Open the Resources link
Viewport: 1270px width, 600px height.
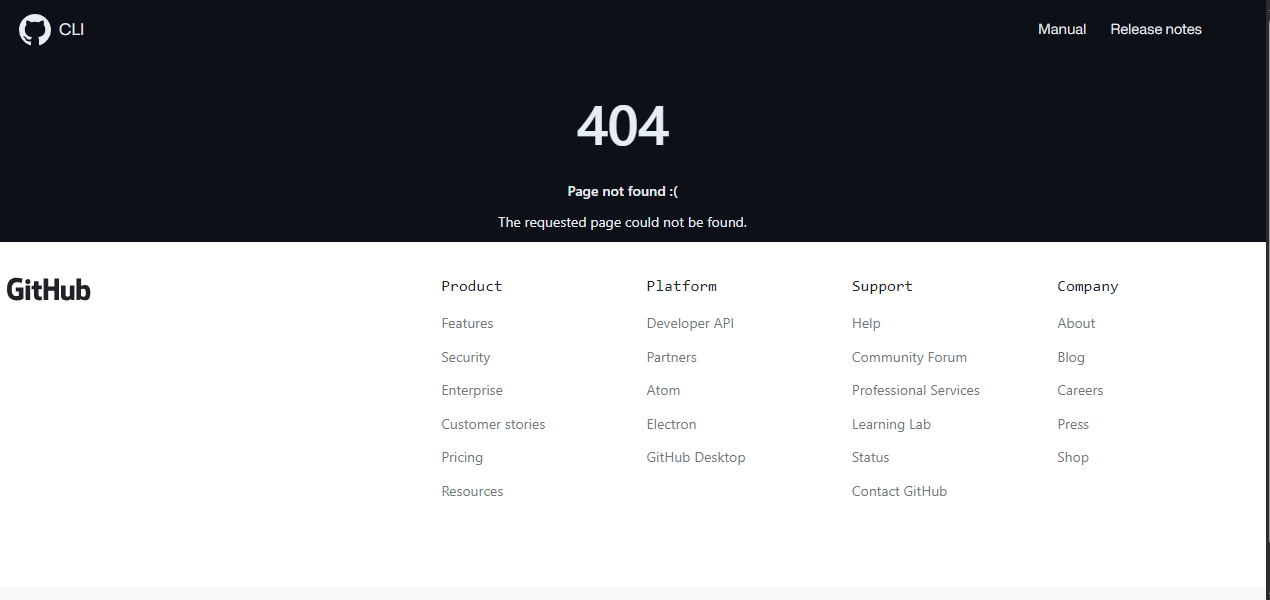coord(472,491)
